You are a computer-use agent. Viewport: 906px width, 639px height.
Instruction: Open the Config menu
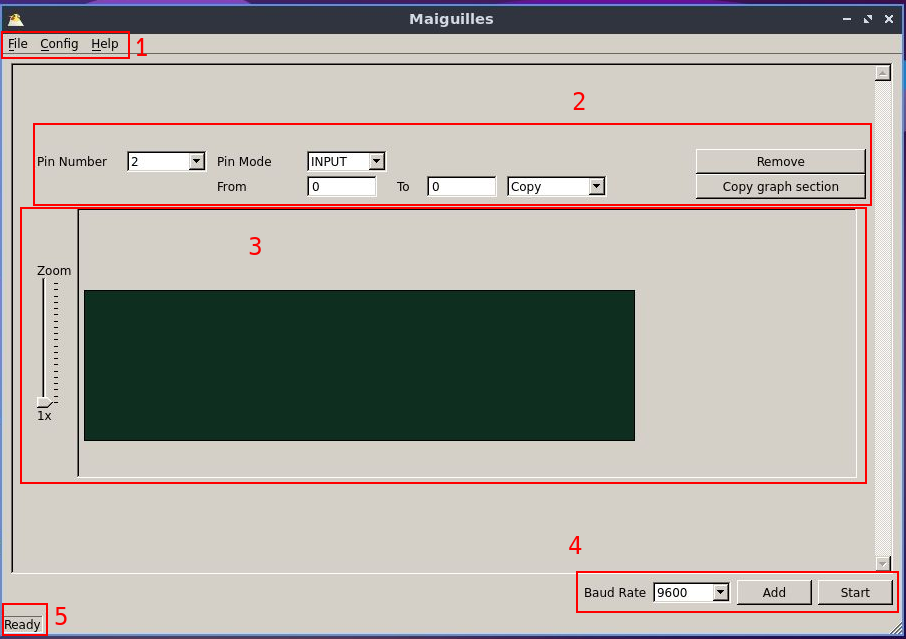(x=59, y=44)
